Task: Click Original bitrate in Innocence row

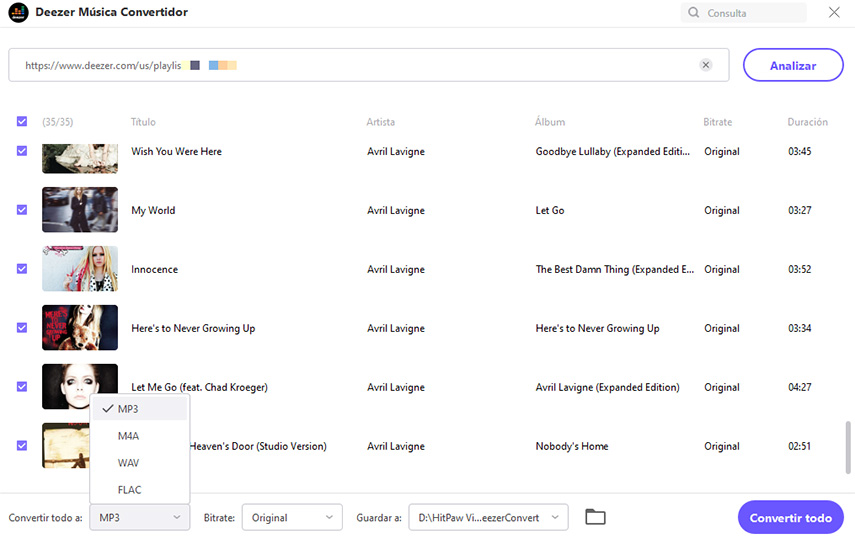Action: coord(721,269)
